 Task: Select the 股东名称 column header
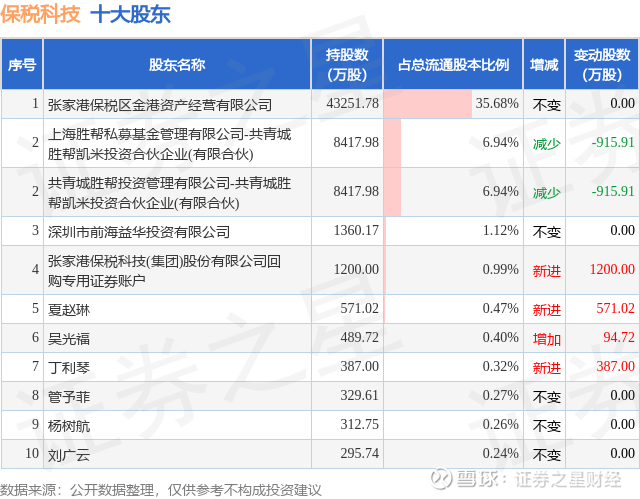coord(177,64)
